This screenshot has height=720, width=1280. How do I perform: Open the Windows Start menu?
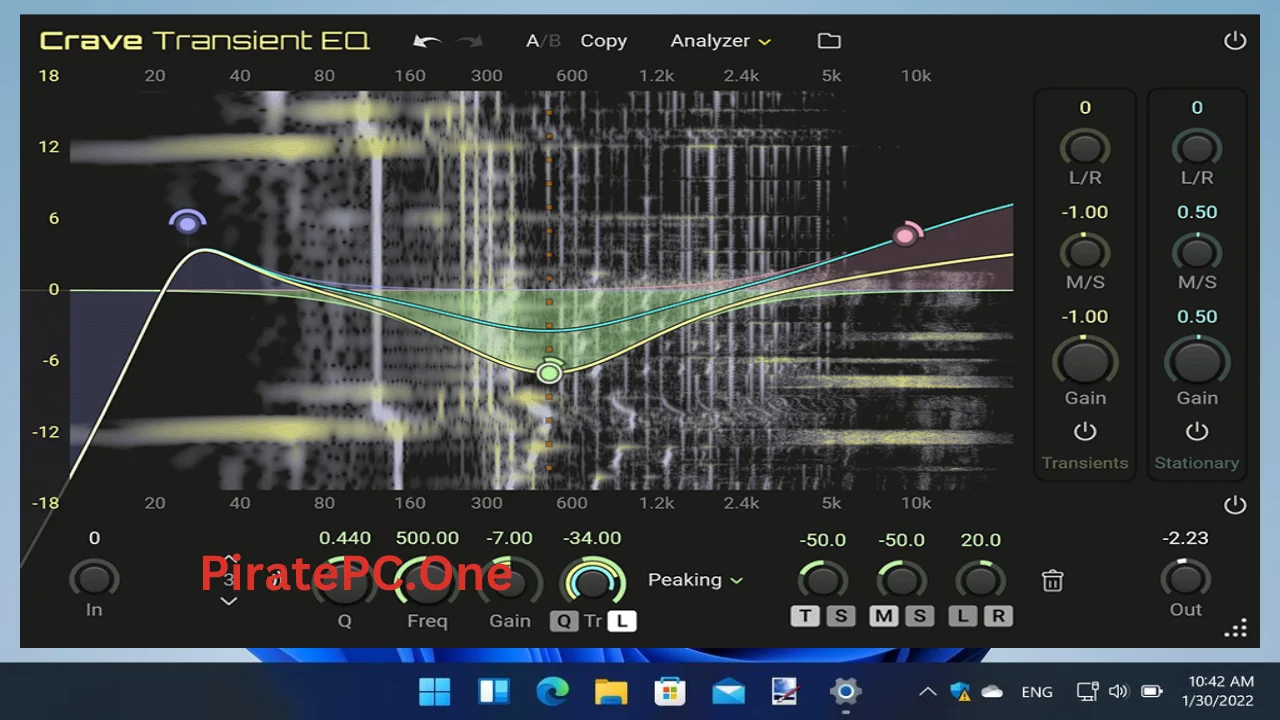(x=435, y=691)
